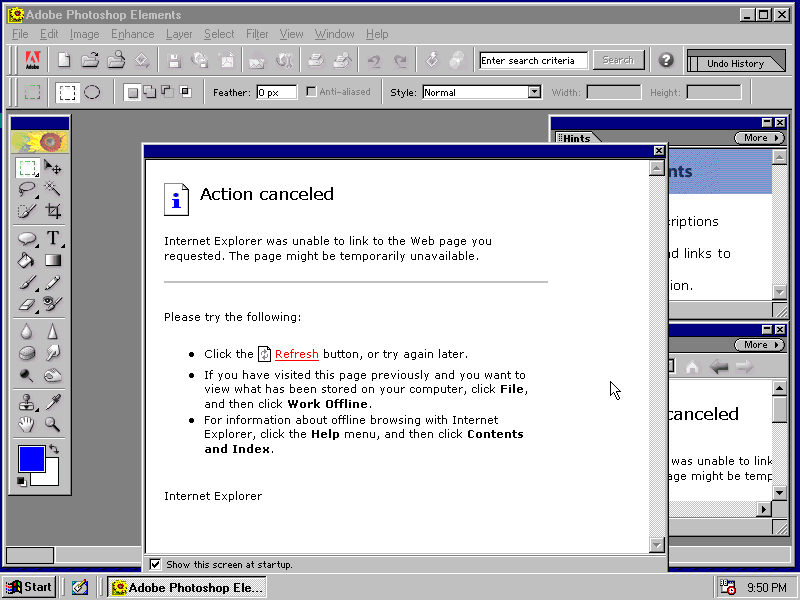Viewport: 800px width, 600px height.
Task: Close the Action canceled welcome window
Action: (x=659, y=151)
